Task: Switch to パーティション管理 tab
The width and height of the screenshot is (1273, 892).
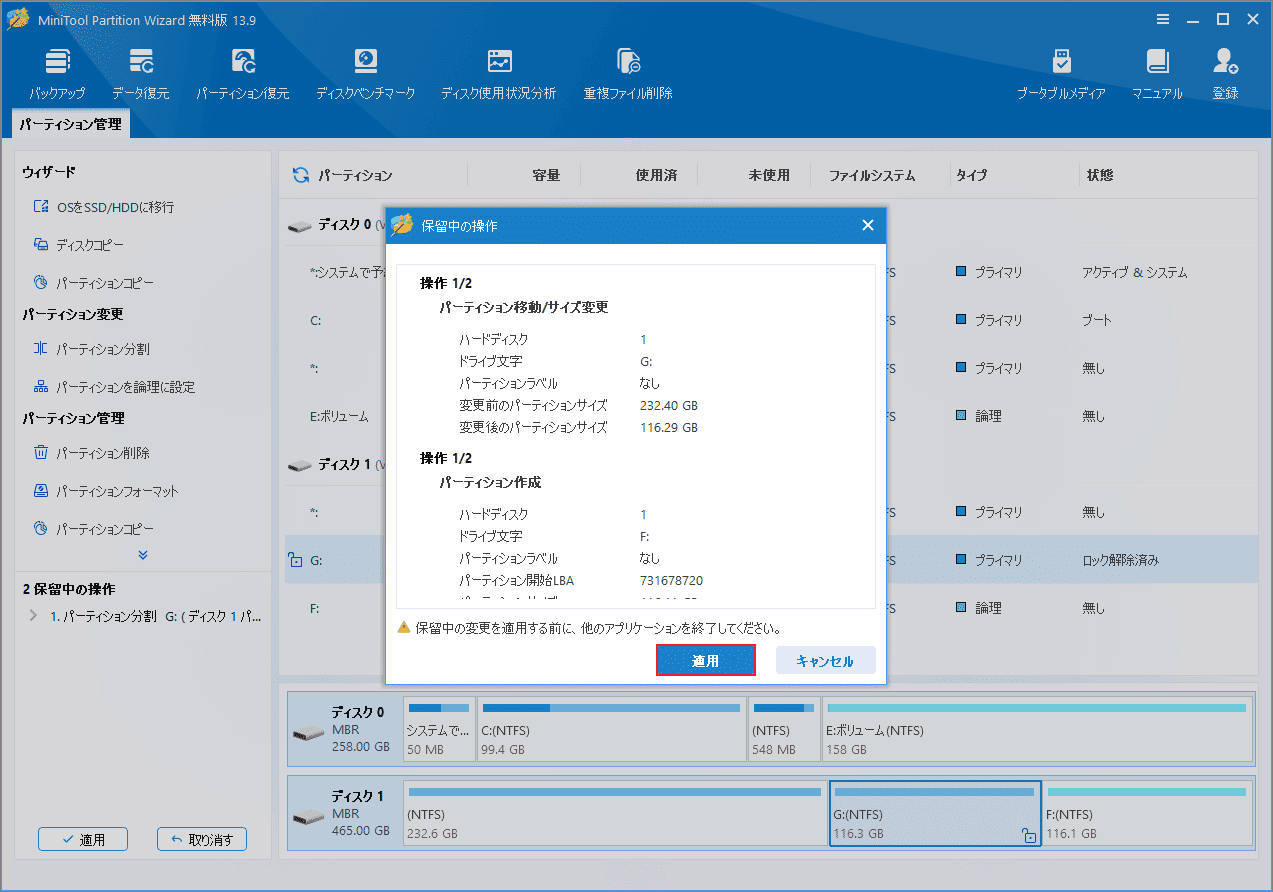Action: pos(71,125)
